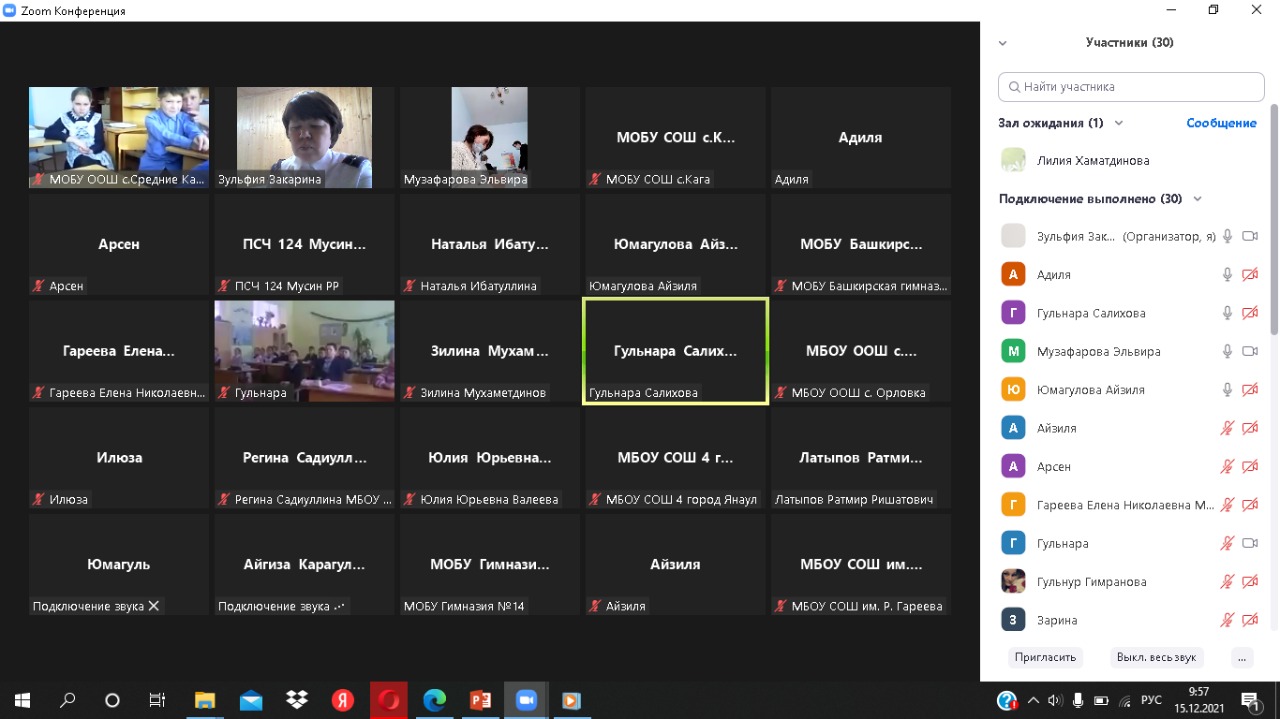The width and height of the screenshot is (1280, 719).
Task: Open PowerPoint from the taskbar
Action: click(x=480, y=700)
